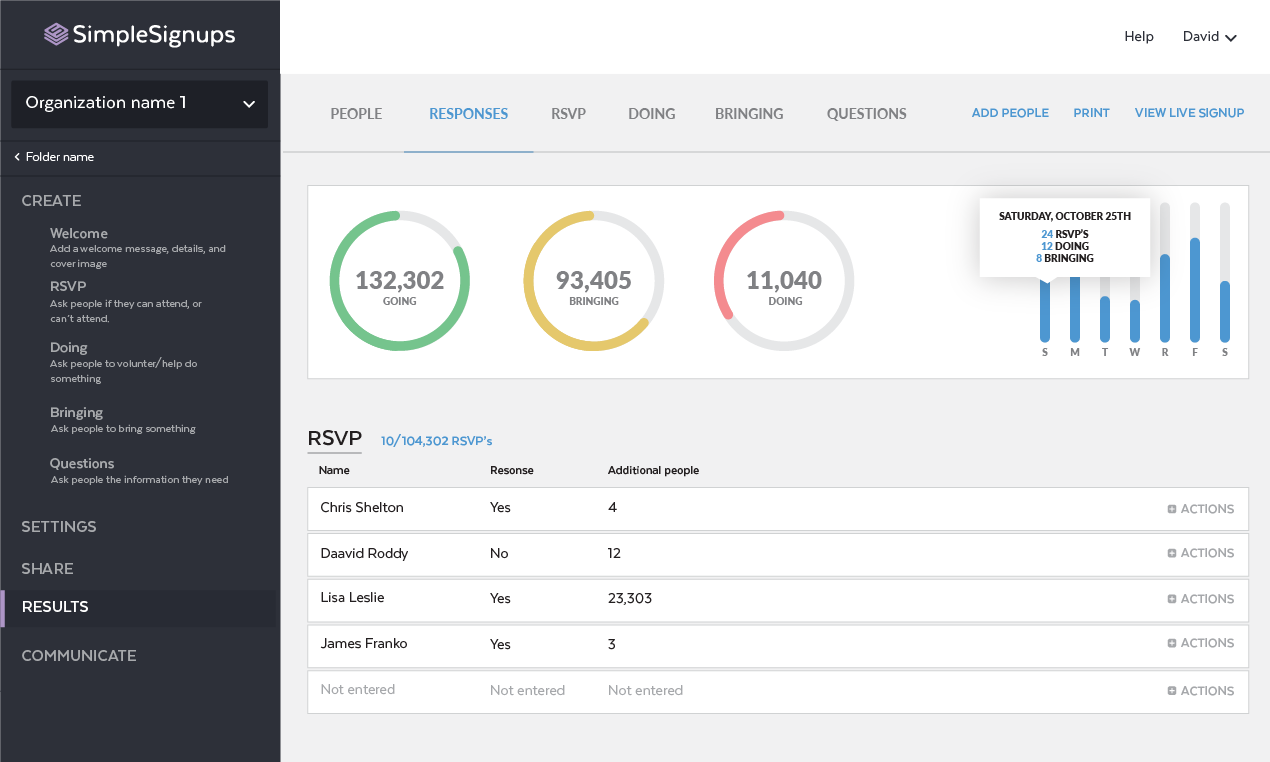
Task: Click the yellow Bringing donut chart
Action: [x=594, y=281]
